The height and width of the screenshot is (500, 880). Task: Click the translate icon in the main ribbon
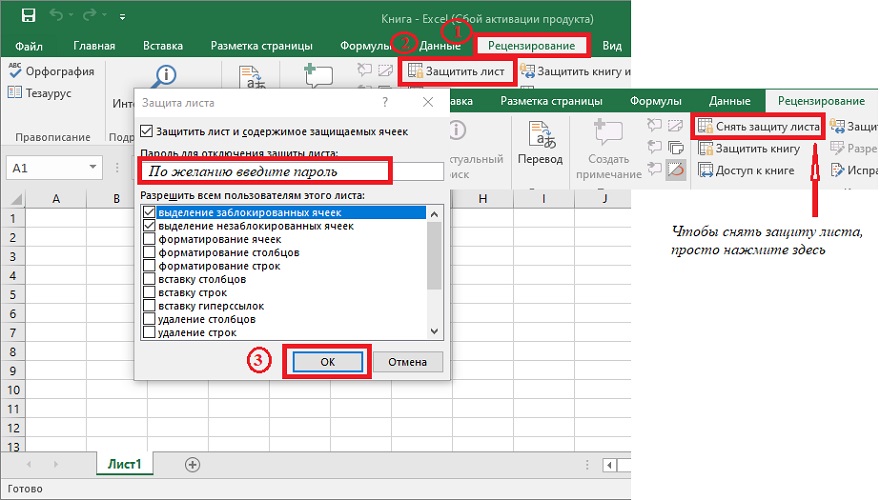[x=252, y=77]
